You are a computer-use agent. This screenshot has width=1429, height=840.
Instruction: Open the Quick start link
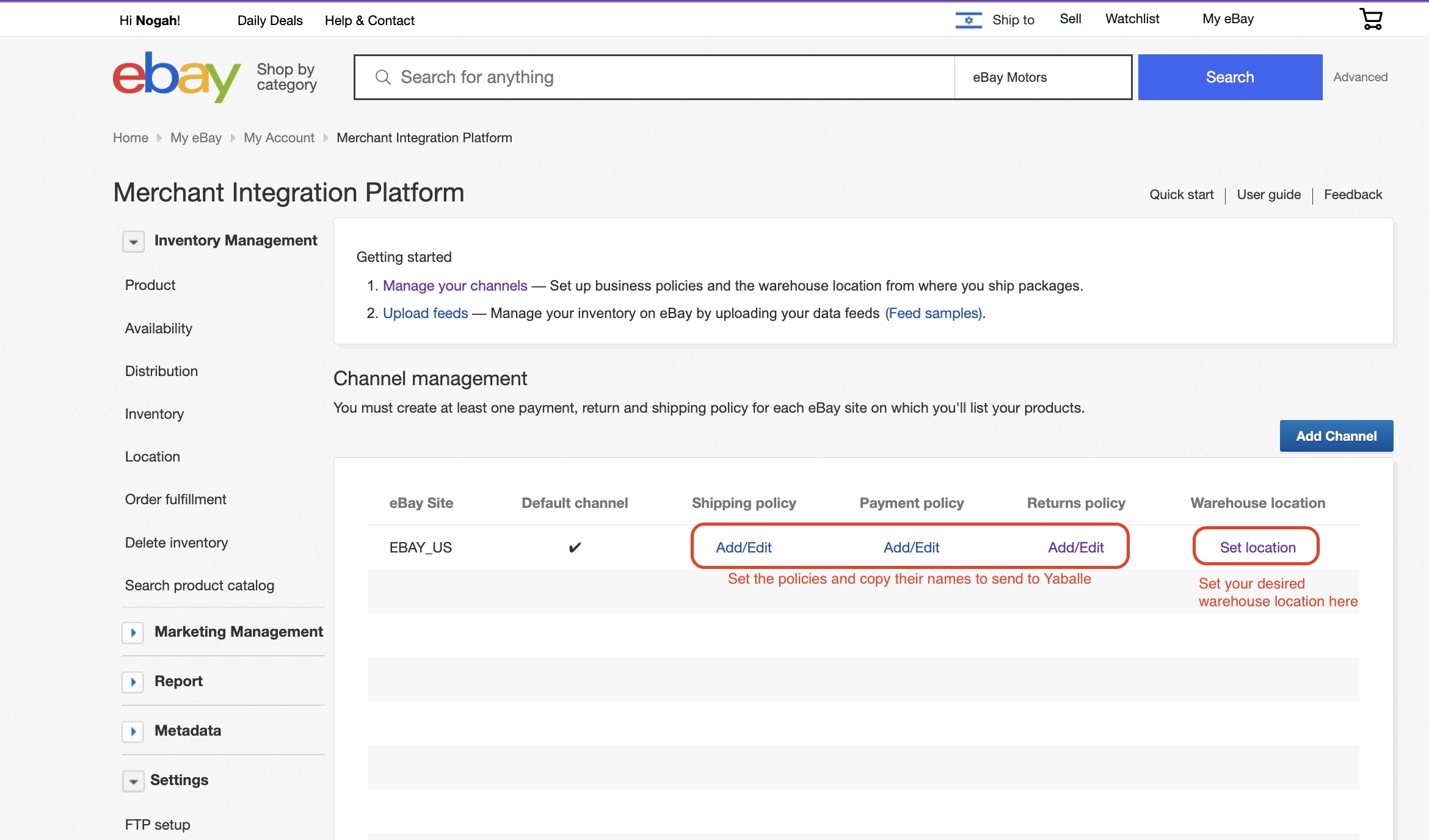pyautogui.click(x=1181, y=195)
